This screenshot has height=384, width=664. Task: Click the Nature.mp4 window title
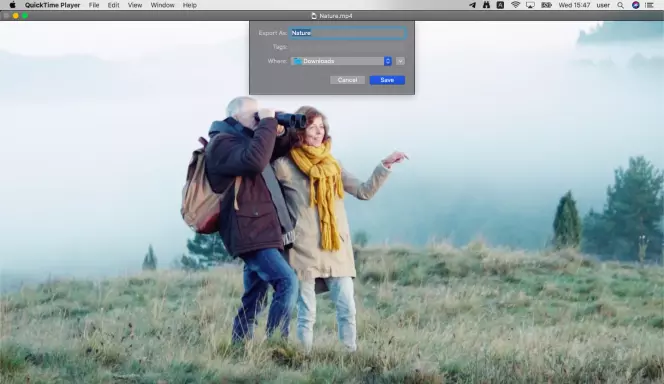[335, 16]
